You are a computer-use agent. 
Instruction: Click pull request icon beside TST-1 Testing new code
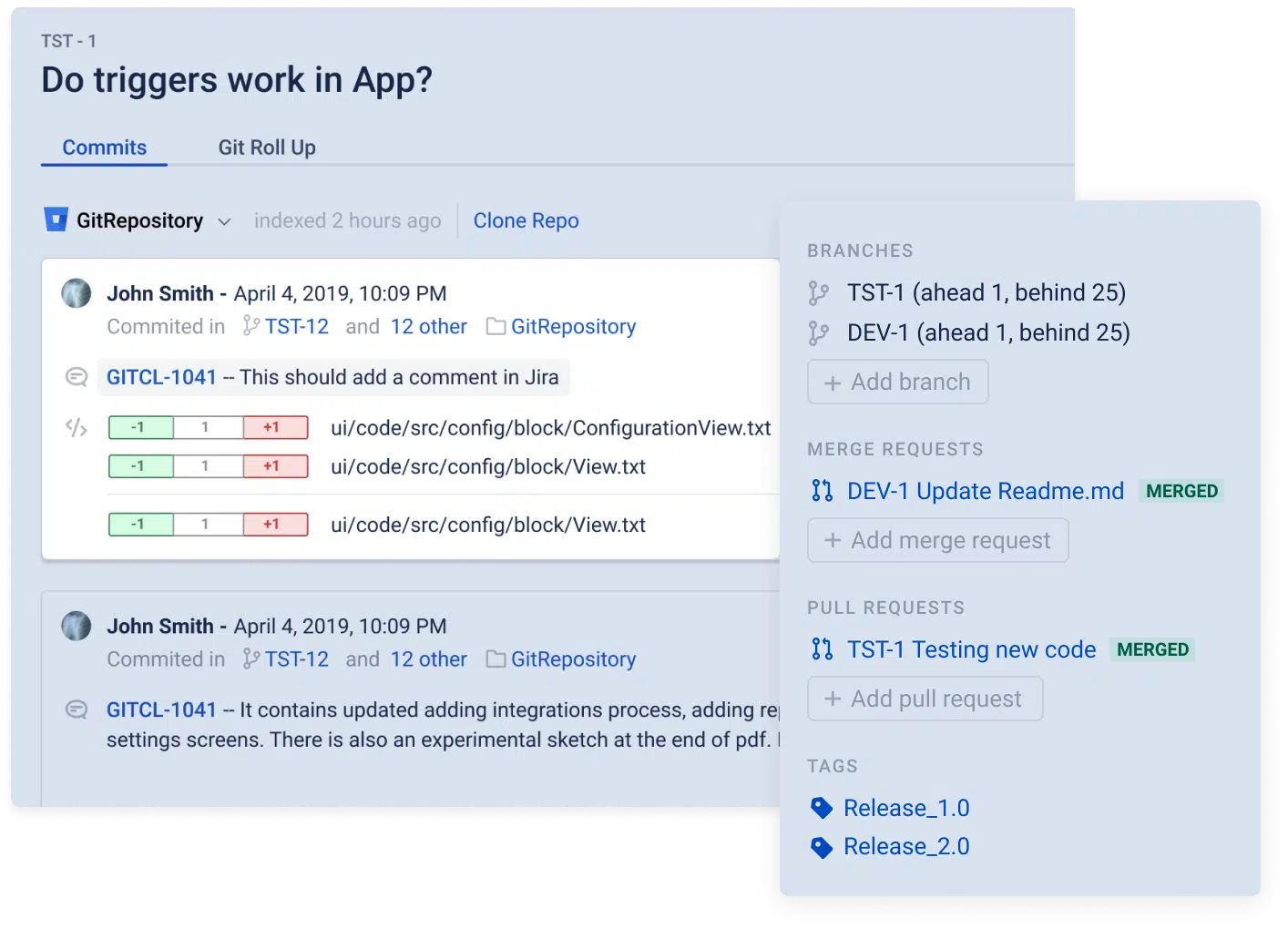click(822, 649)
